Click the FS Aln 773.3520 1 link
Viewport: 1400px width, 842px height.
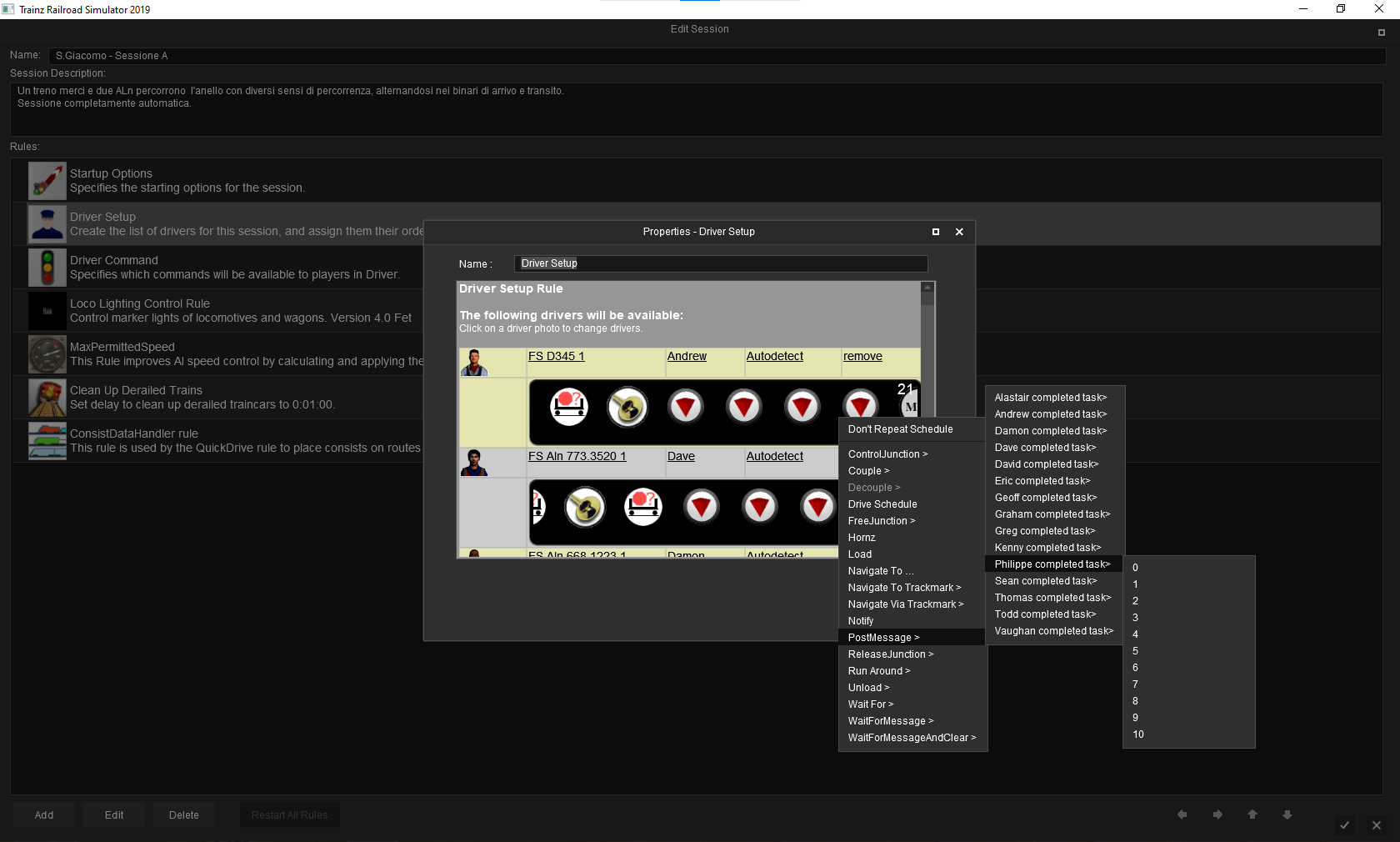[577, 456]
